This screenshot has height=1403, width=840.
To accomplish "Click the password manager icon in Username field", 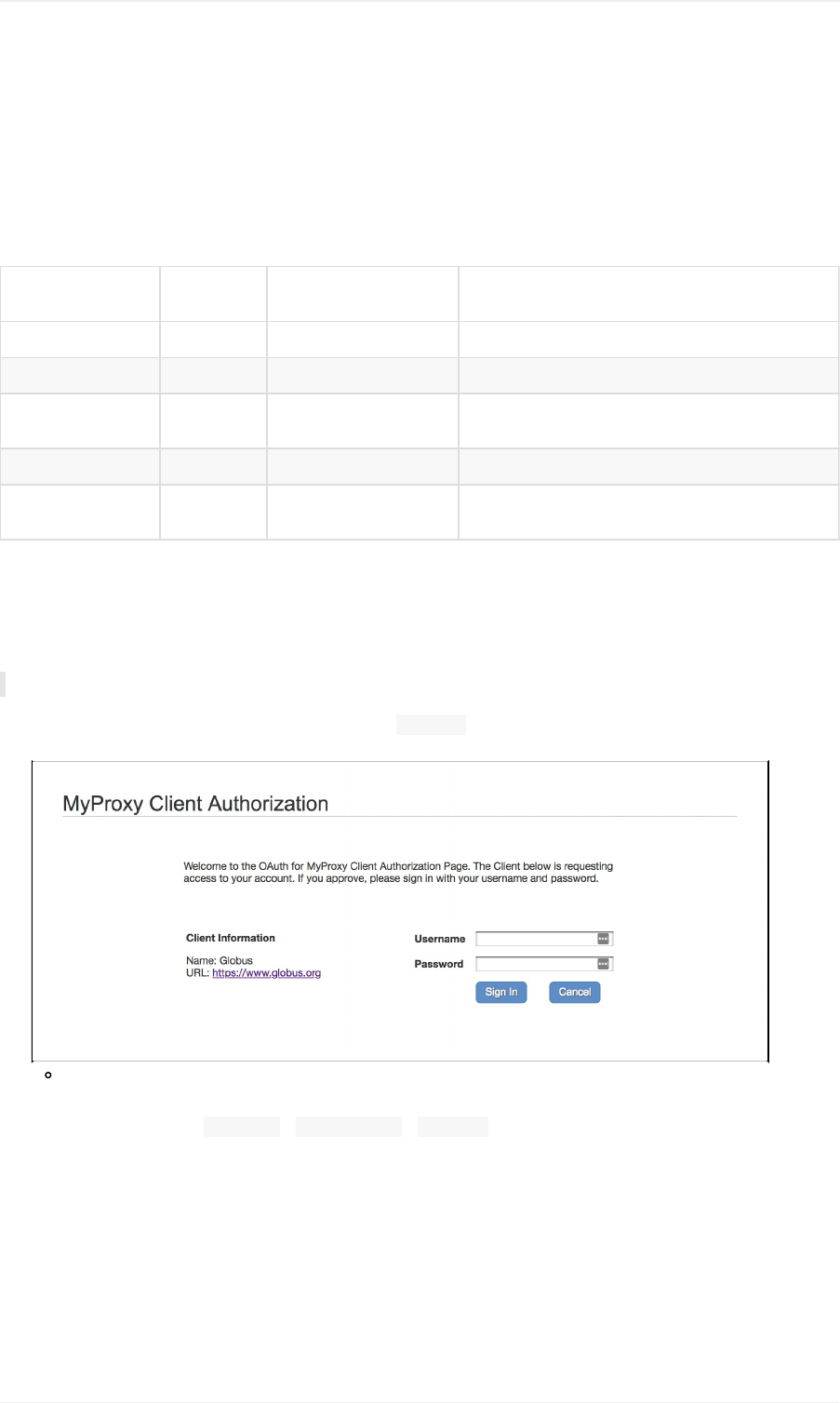I will [603, 939].
